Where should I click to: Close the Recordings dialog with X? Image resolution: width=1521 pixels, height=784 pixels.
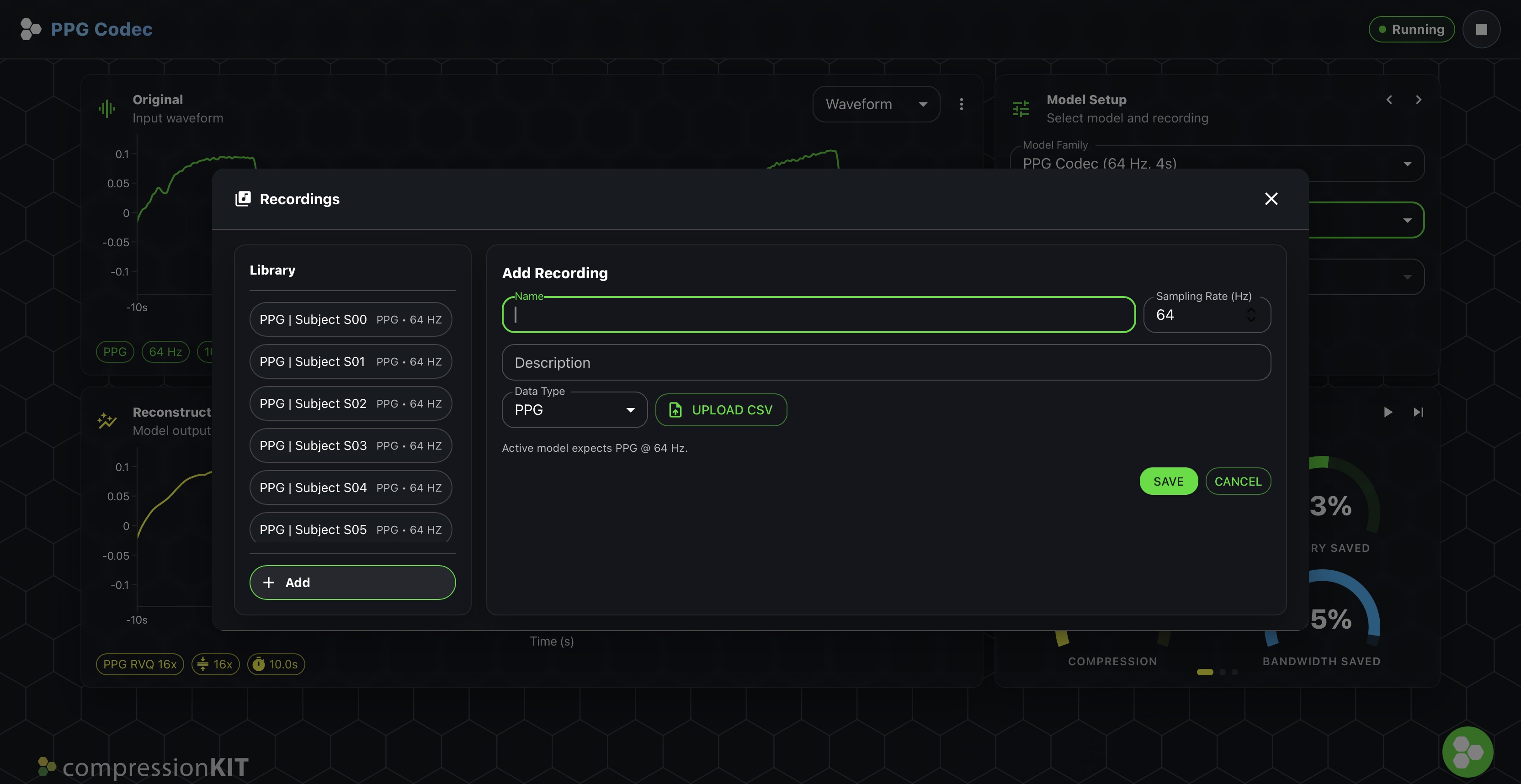click(x=1271, y=199)
